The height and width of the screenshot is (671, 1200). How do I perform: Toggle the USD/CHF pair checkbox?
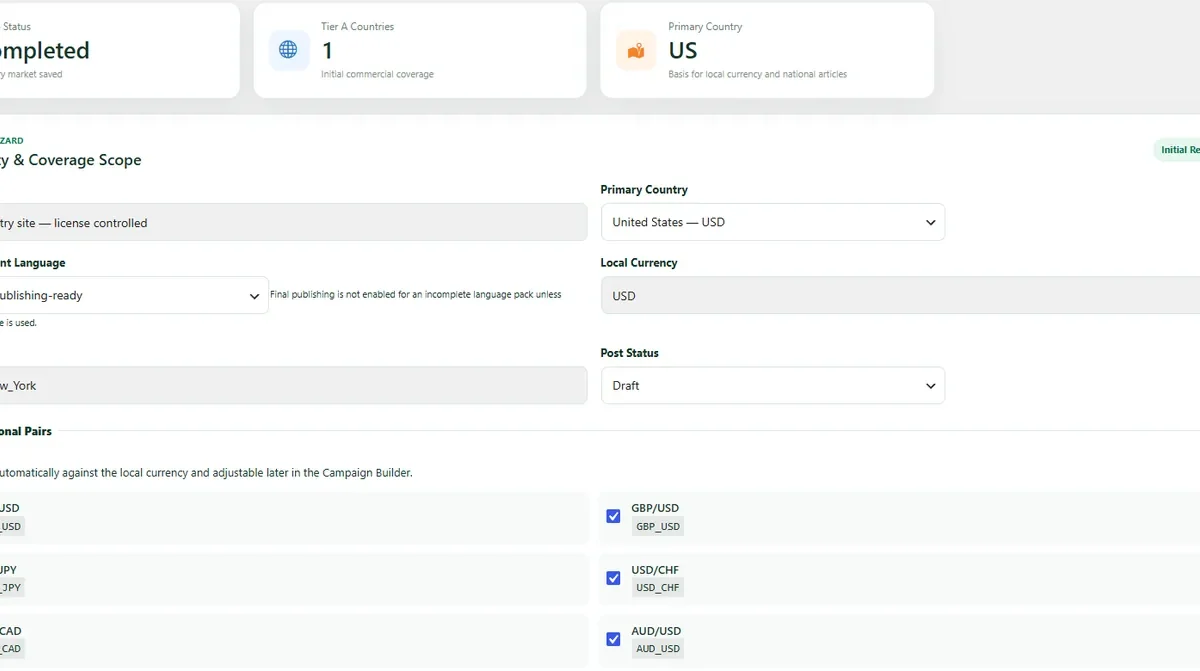(613, 578)
